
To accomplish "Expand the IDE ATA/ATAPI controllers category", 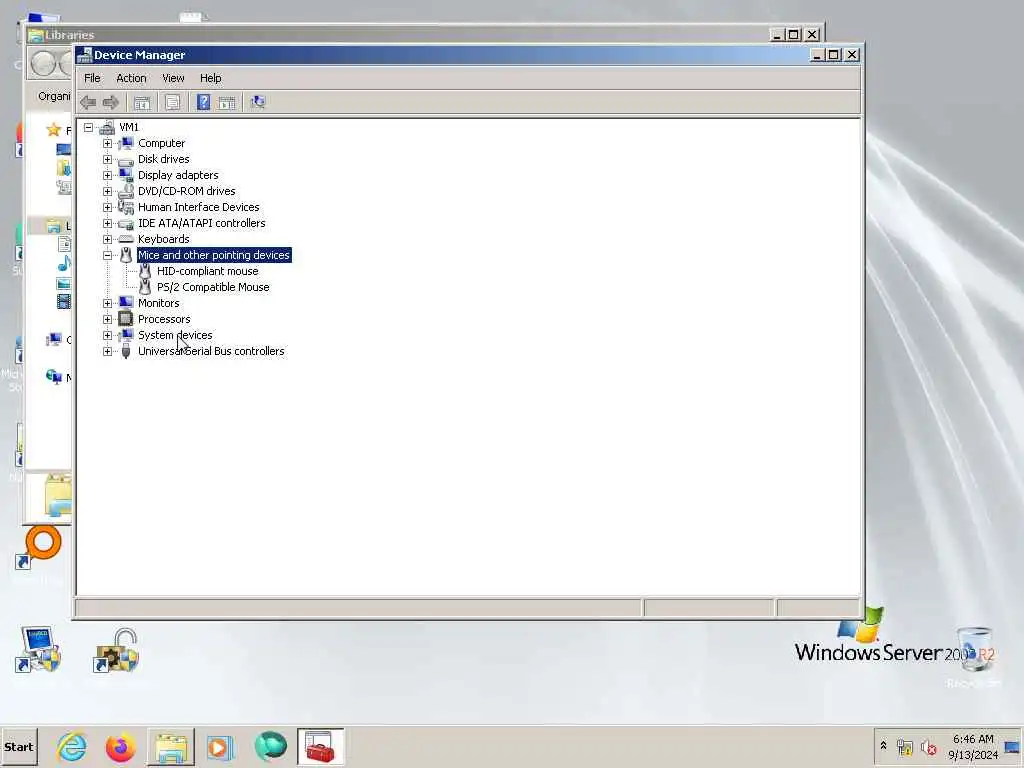I will coord(107,223).
